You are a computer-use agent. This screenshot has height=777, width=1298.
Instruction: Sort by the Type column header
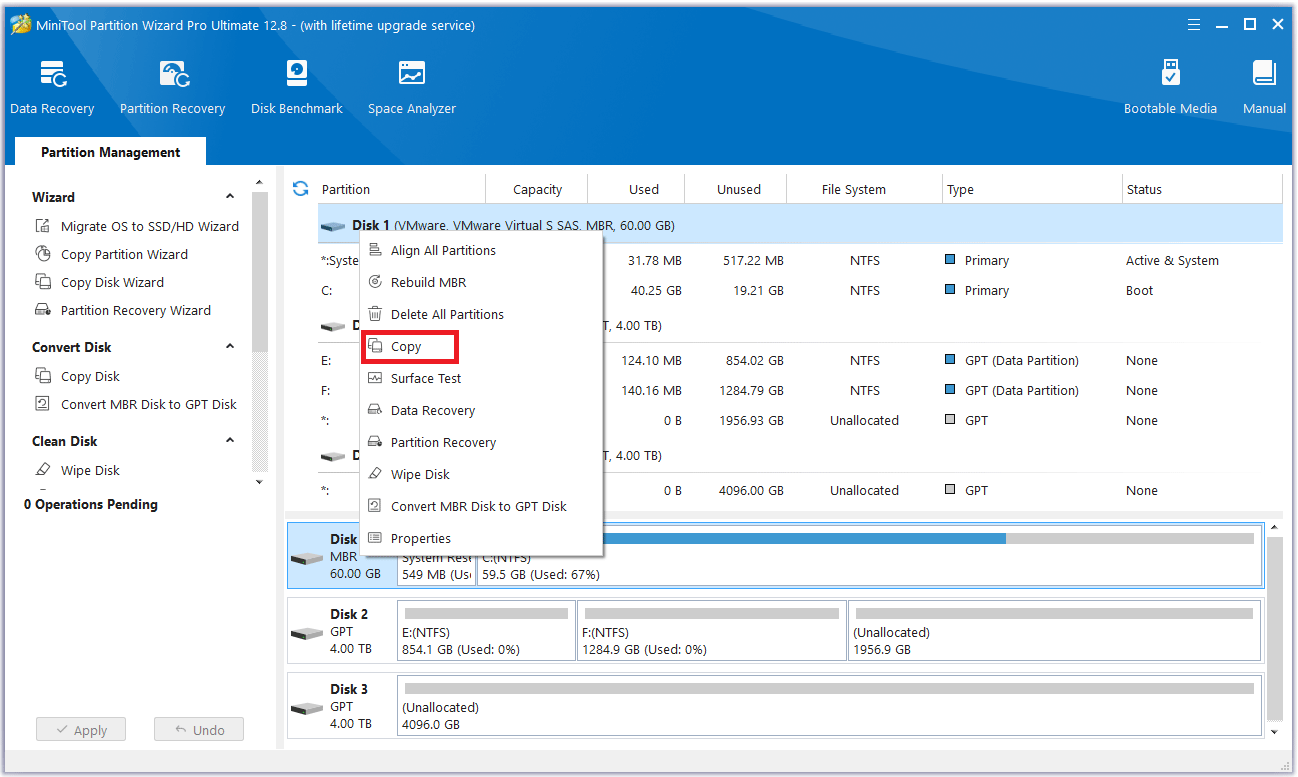click(1033, 189)
